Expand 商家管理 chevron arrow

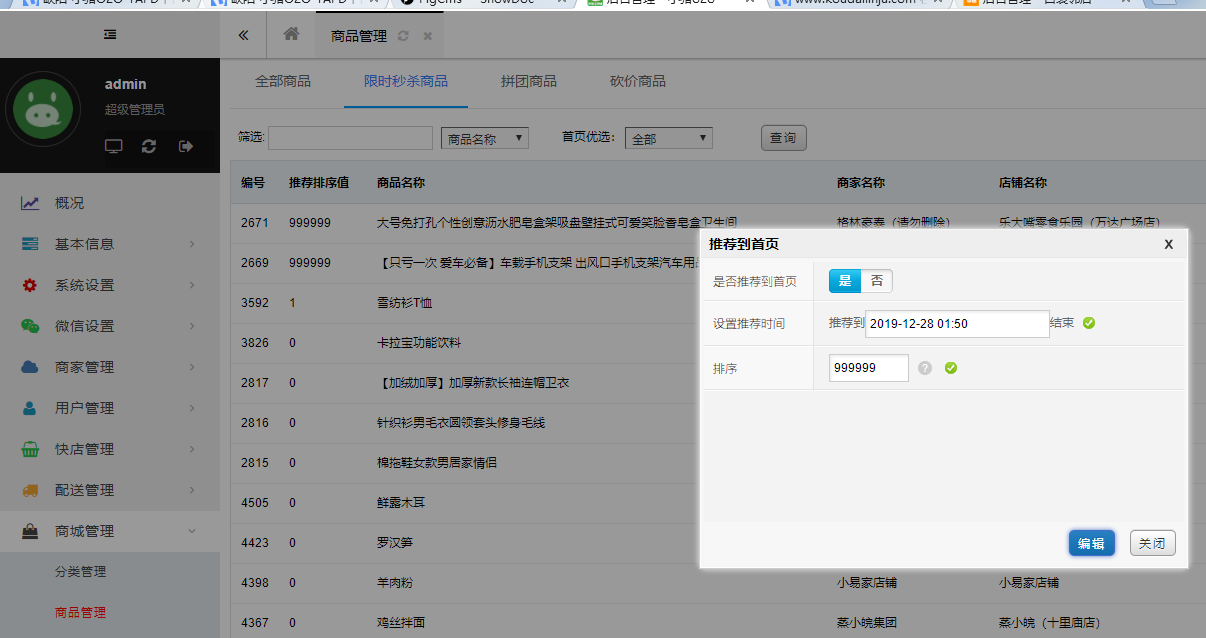192,367
